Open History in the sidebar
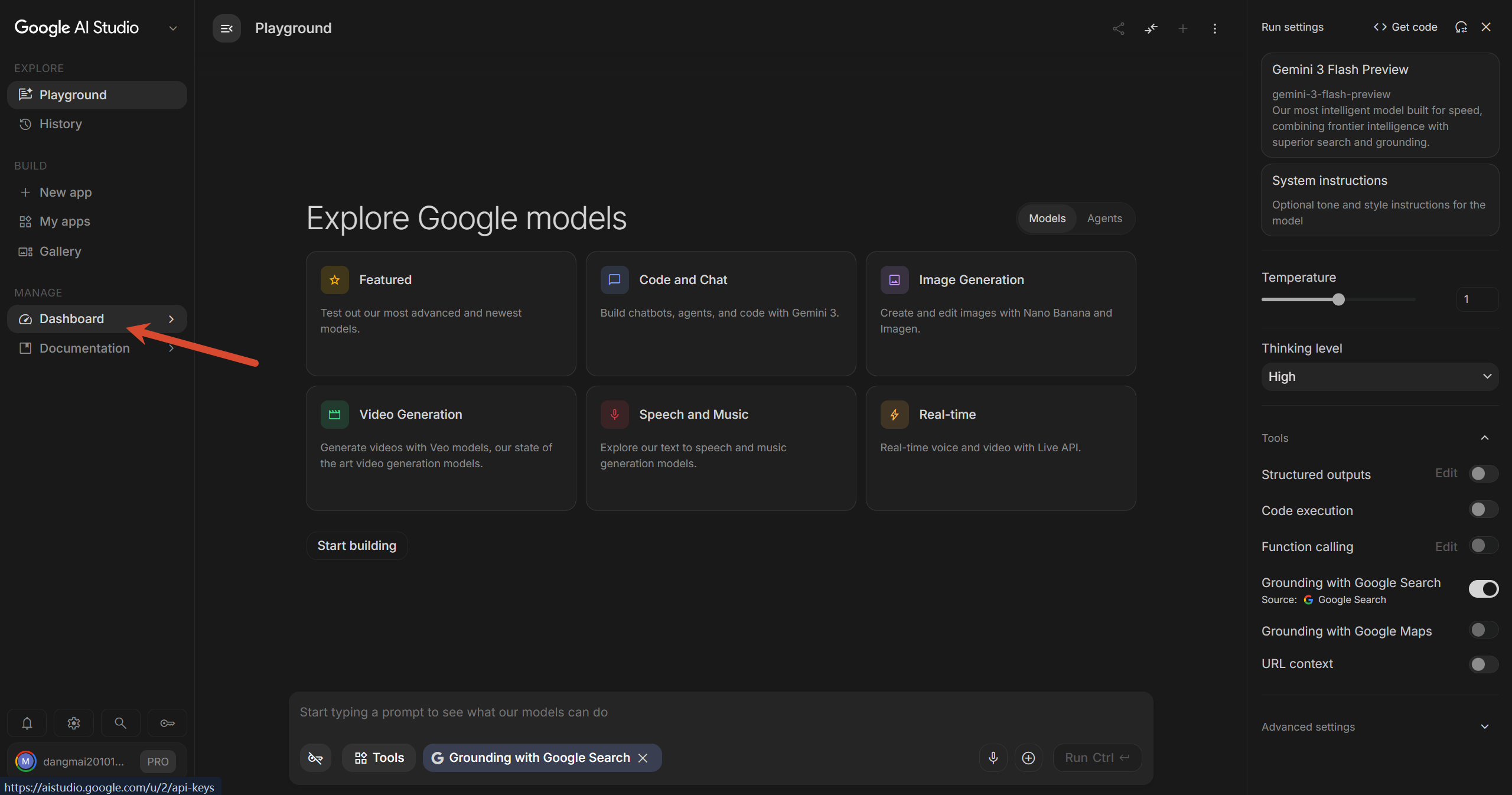This screenshot has height=795, width=1512. pyautogui.click(x=97, y=124)
